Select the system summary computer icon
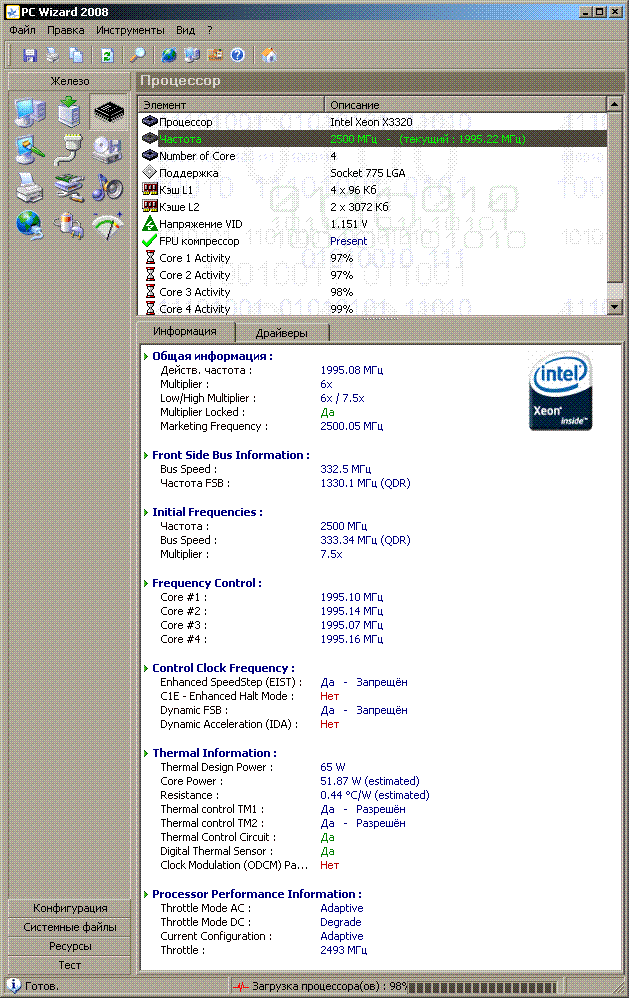The height and width of the screenshot is (998, 629). [x=30, y=113]
